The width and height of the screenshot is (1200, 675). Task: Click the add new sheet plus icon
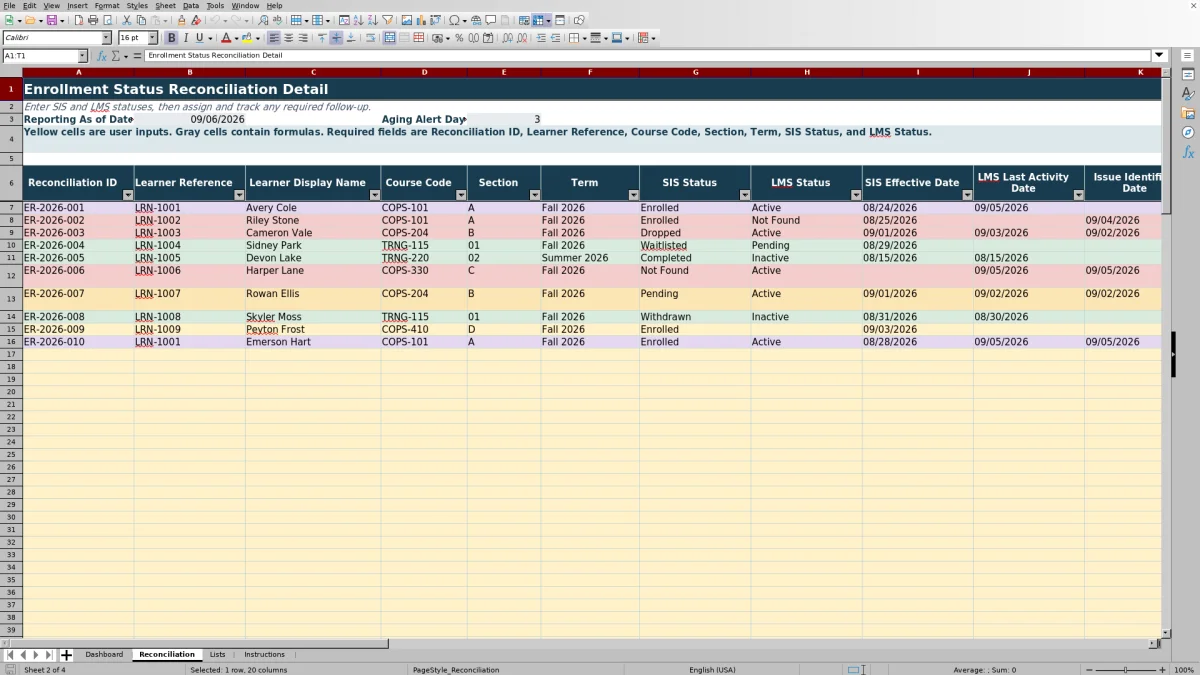(x=66, y=655)
